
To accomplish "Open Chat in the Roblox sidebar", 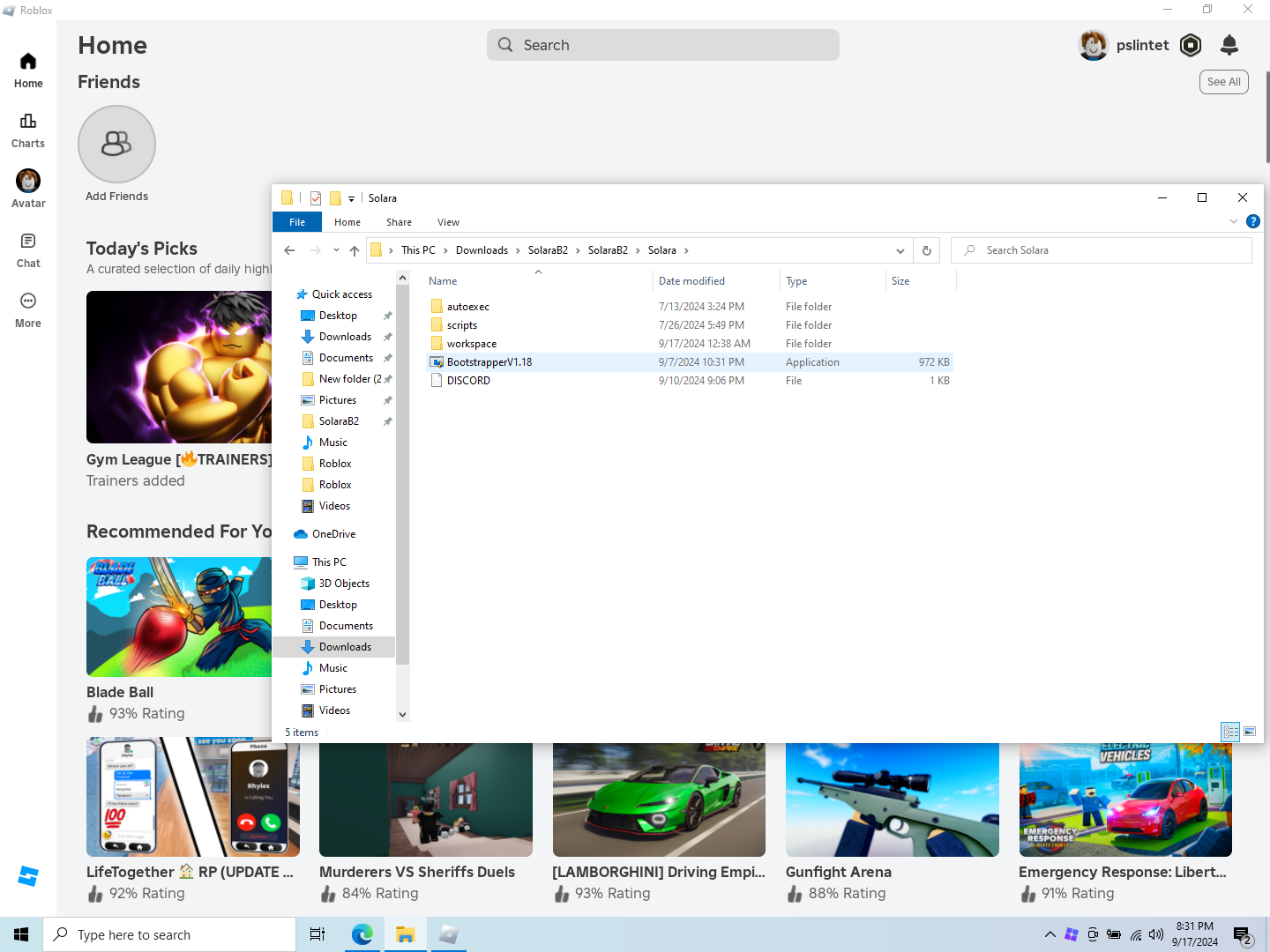I will point(28,249).
